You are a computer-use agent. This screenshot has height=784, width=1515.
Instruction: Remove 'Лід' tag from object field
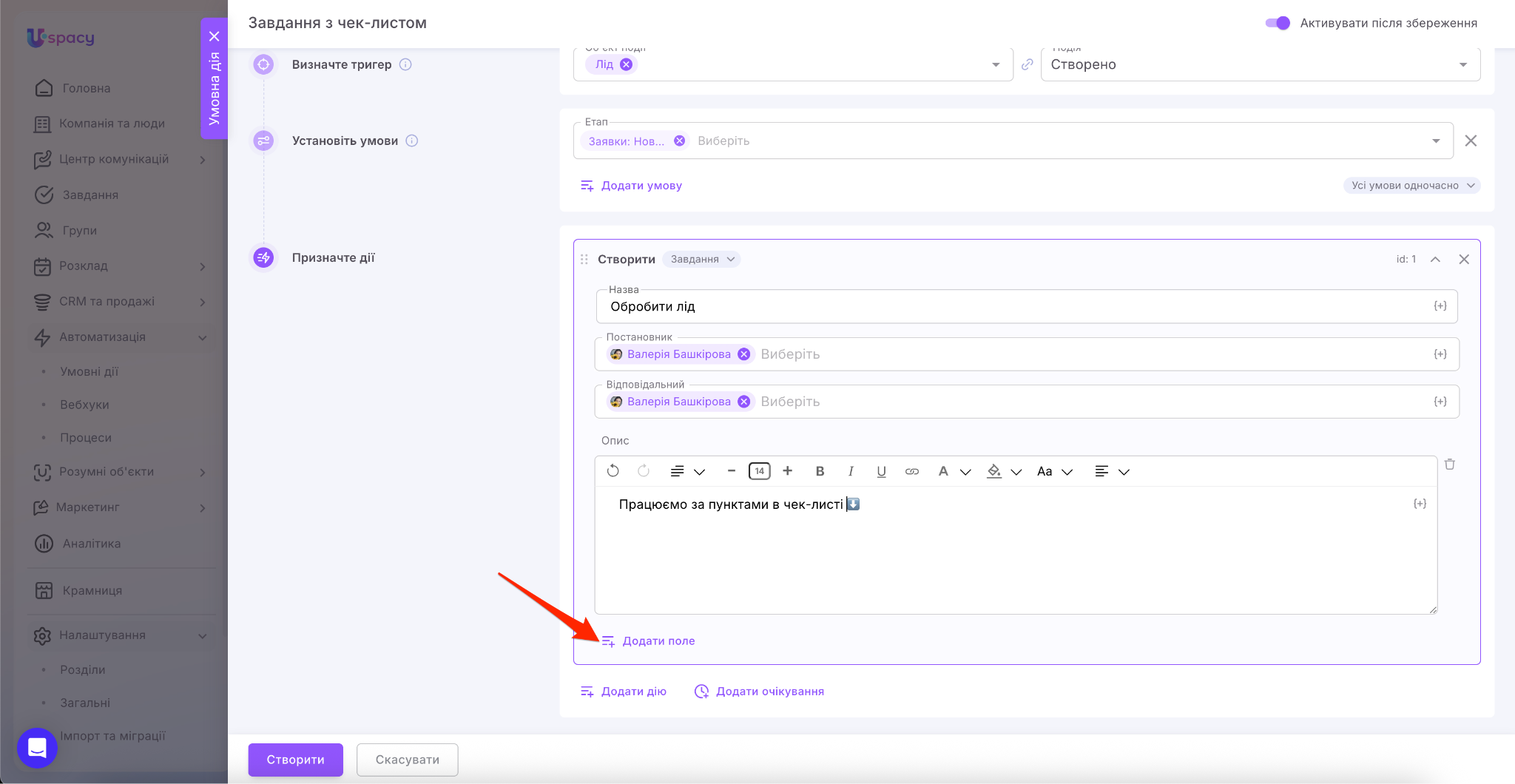tap(626, 64)
